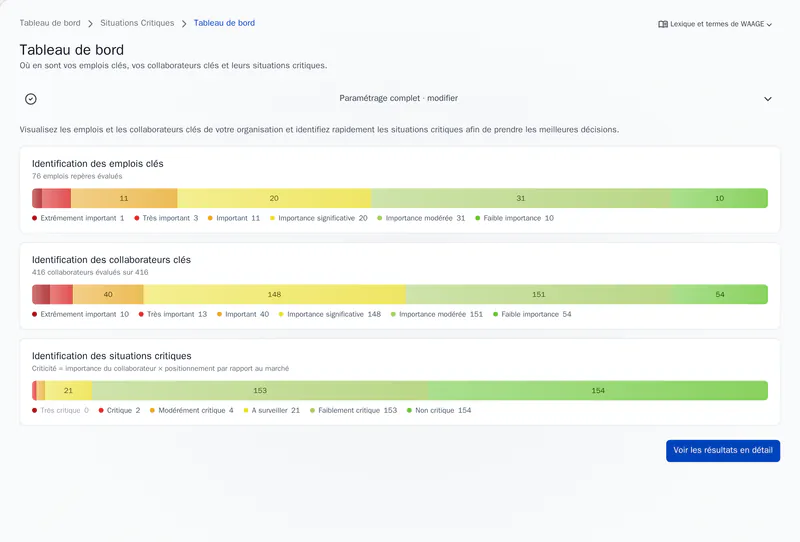This screenshot has width=800, height=542.
Task: Select the green segment 54 in collaborateurs bar
Action: tap(720, 294)
